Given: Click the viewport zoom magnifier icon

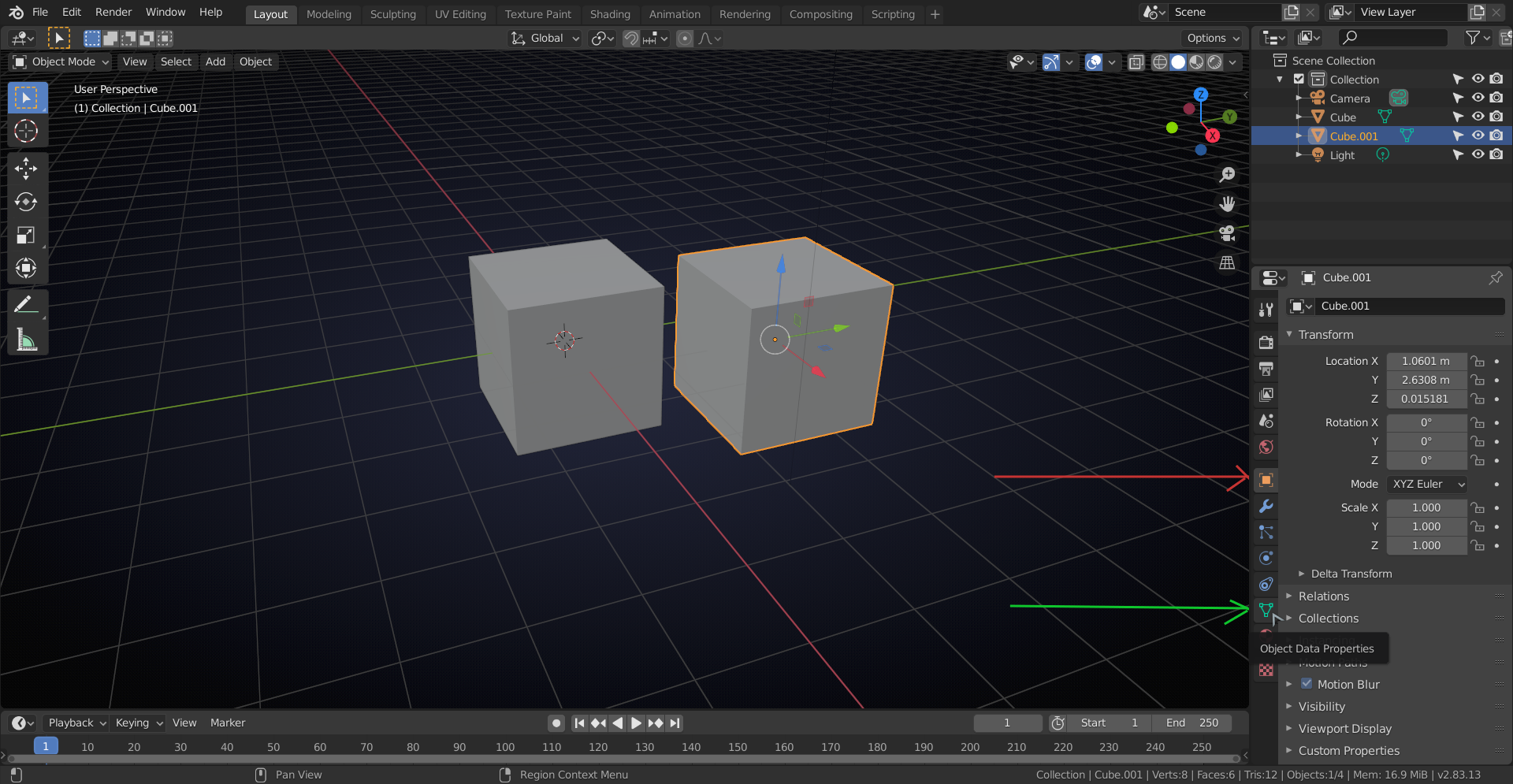Looking at the screenshot, I should (1227, 175).
